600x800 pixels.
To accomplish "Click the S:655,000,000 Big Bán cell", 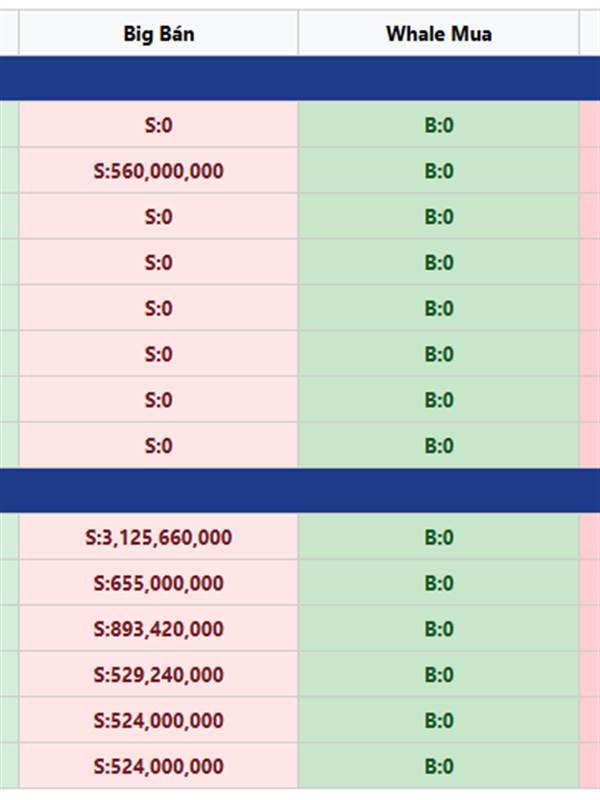I will [x=158, y=583].
